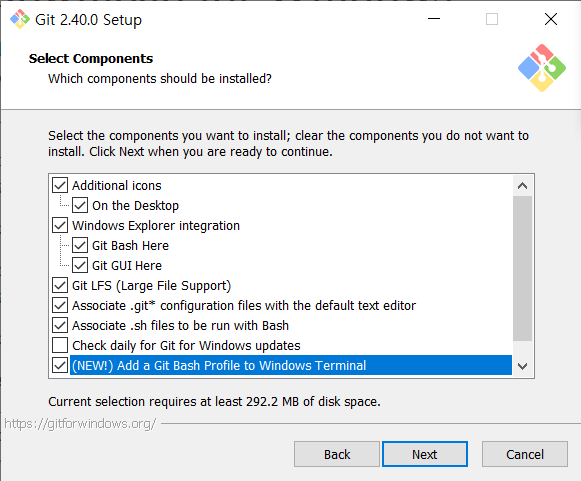The image size is (581, 481).
Task: Click the component list scrollbar thumb
Action: click(x=522, y=268)
